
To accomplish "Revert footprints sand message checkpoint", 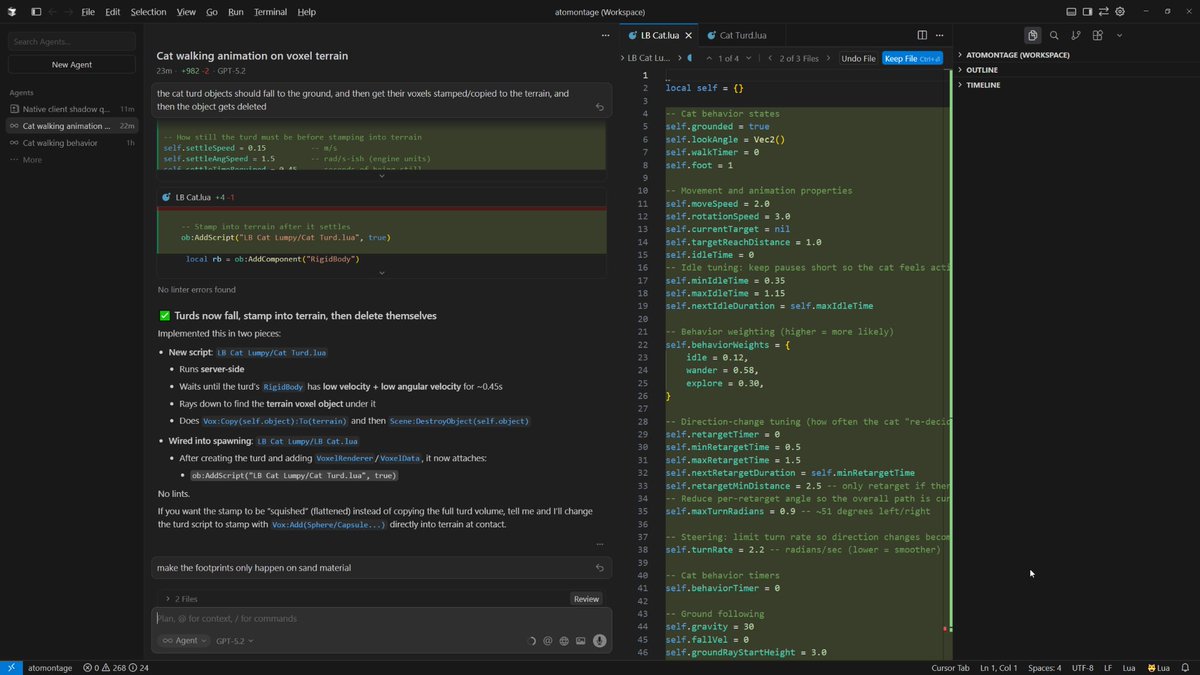I will pyautogui.click(x=599, y=567).
